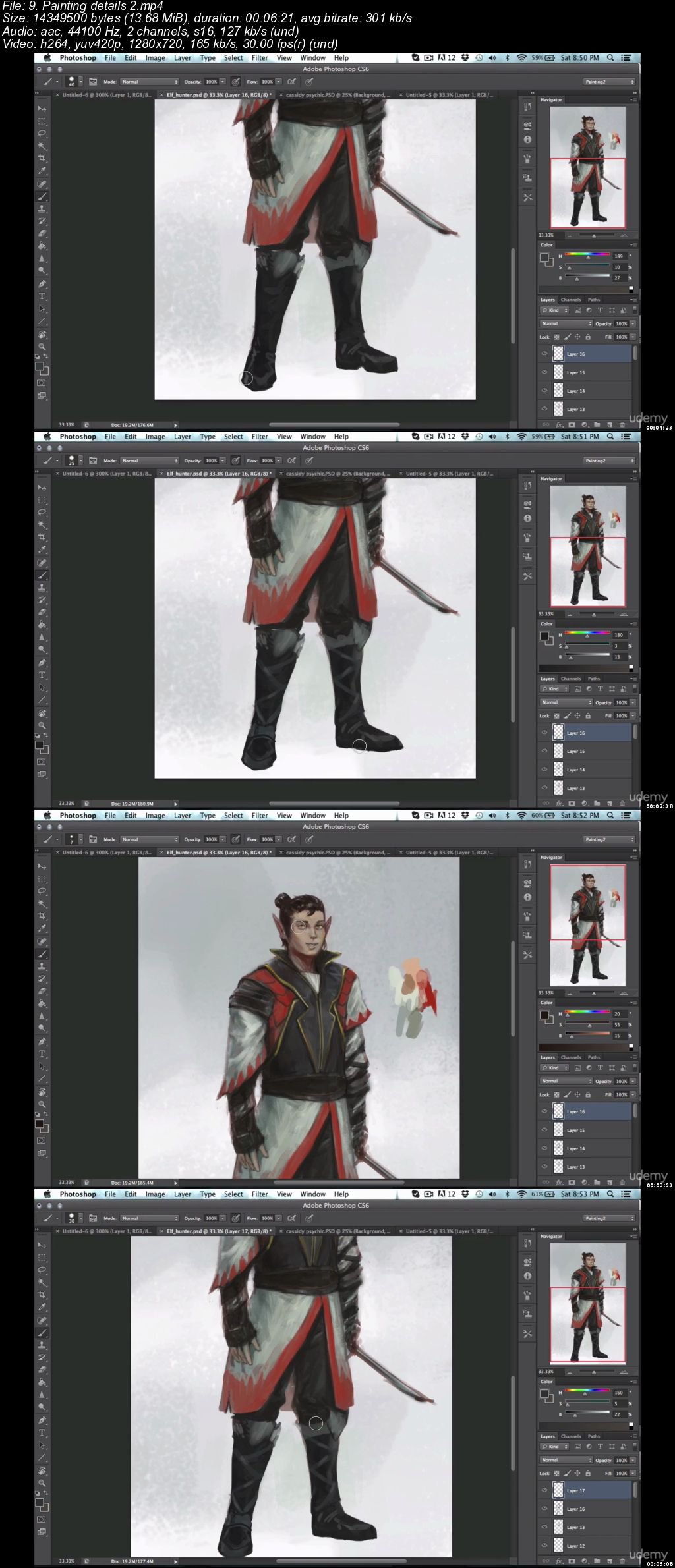This screenshot has height=1568, width=675.
Task: Hide Layer 17 in the 8:53 PM frame
Action: pos(544,1490)
